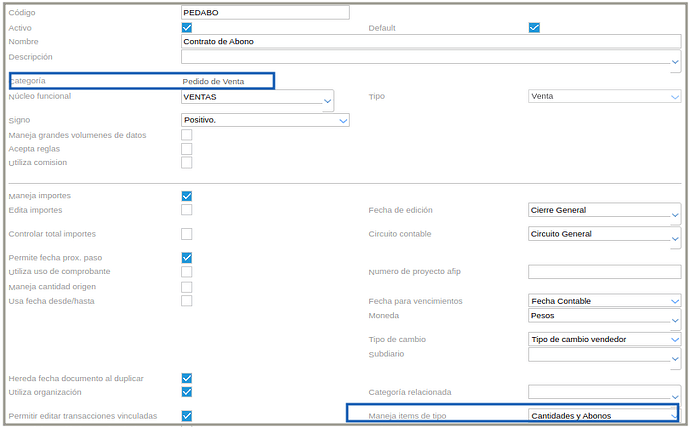
Task: Uncheck the Activo checkbox
Action: 187,28
